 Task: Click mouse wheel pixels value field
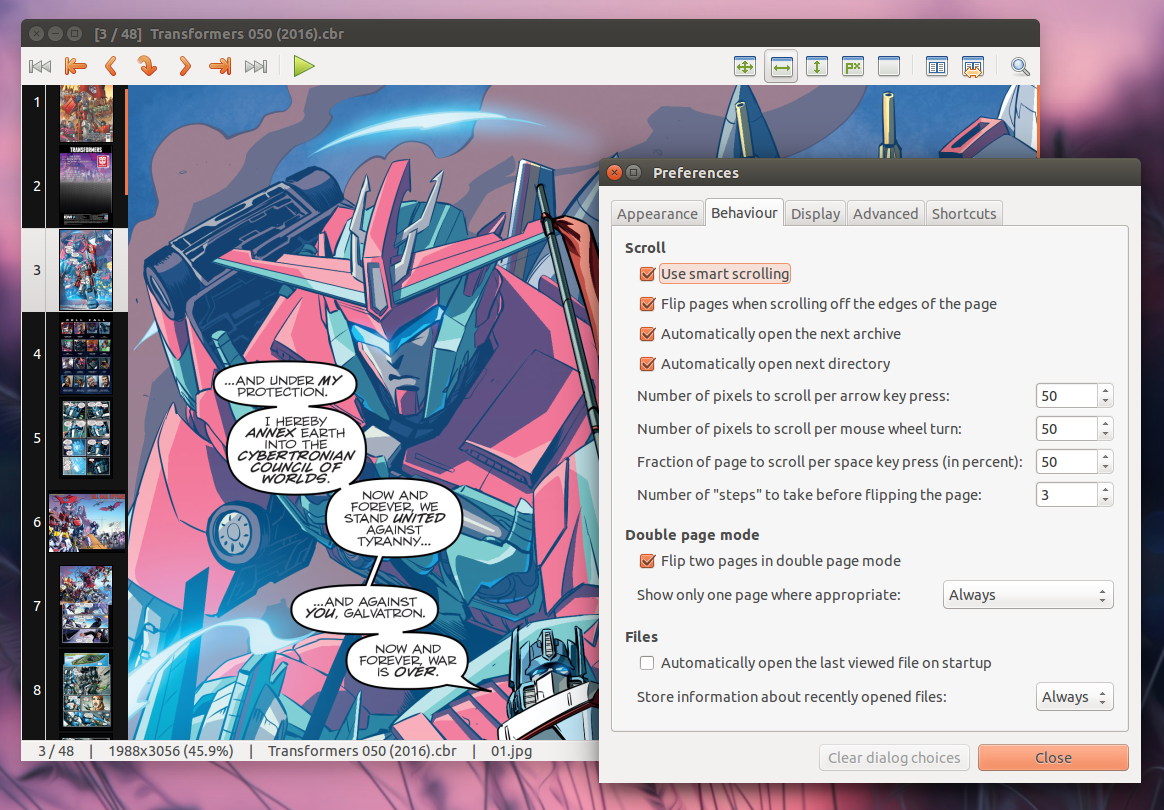click(x=1066, y=428)
